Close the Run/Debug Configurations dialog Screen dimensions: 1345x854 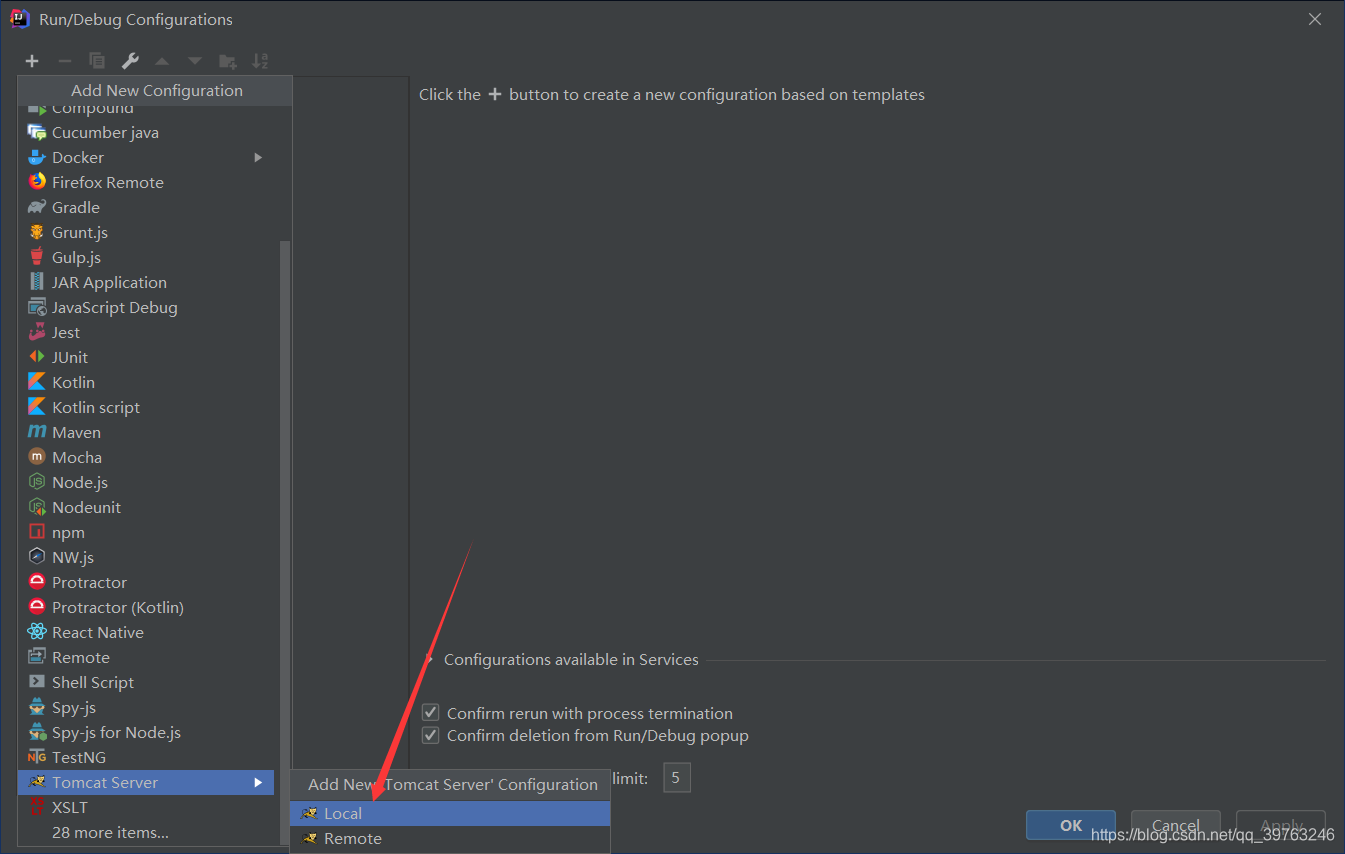[x=1315, y=19]
